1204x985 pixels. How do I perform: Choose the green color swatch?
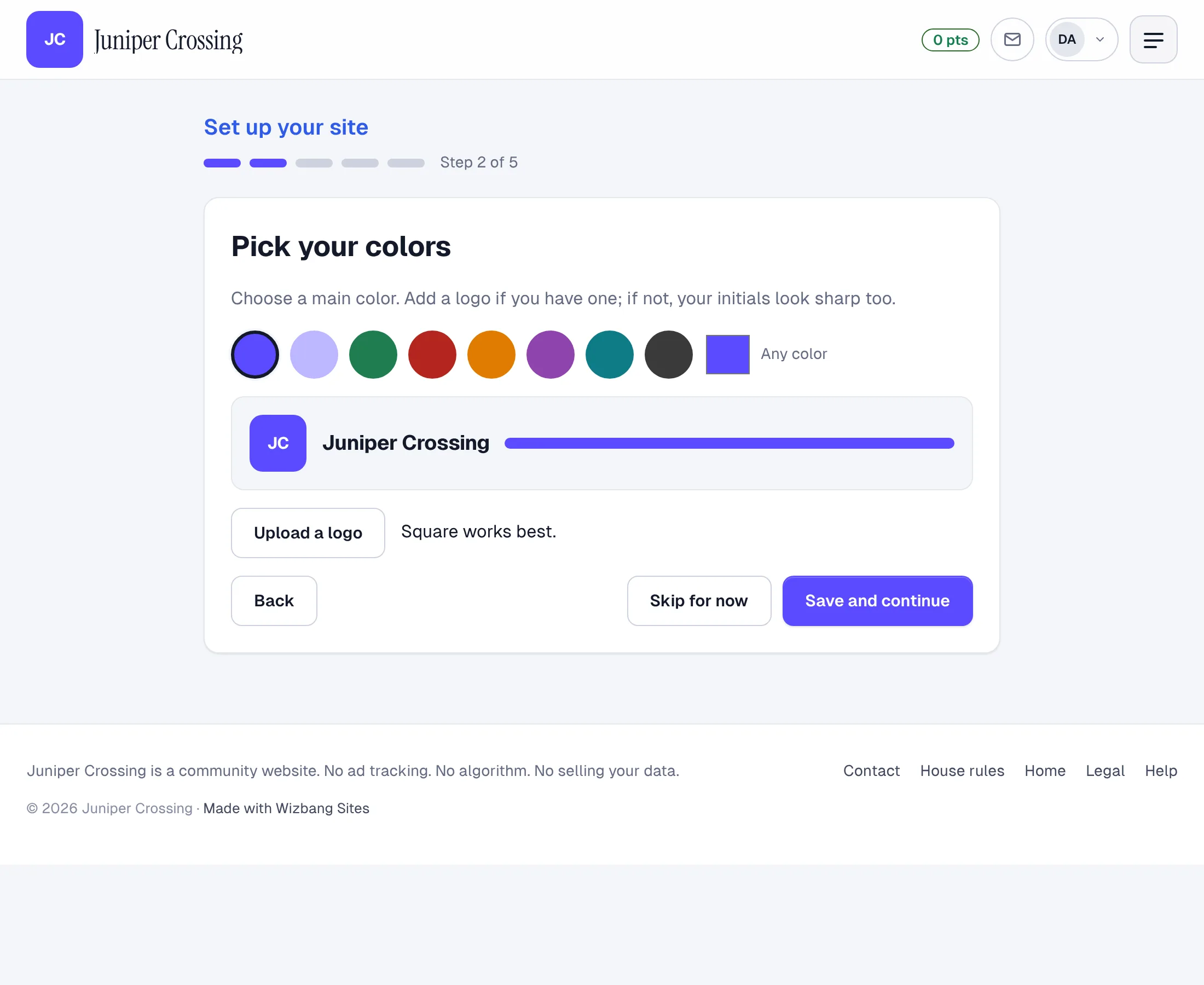pyautogui.click(x=373, y=354)
